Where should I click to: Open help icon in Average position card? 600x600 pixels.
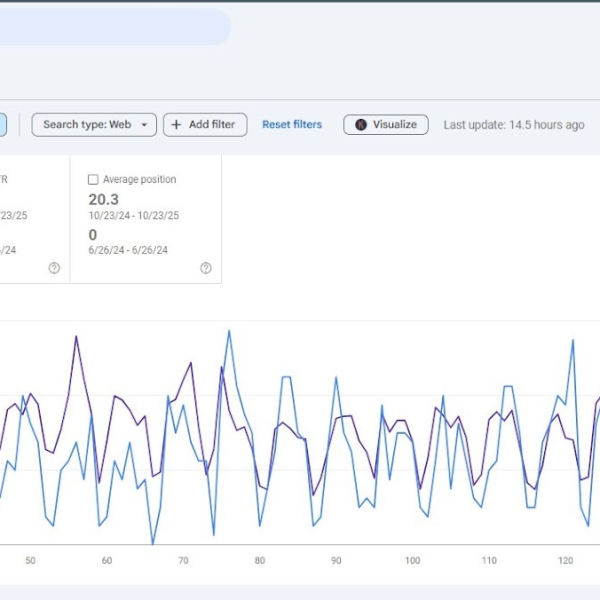tap(205, 268)
